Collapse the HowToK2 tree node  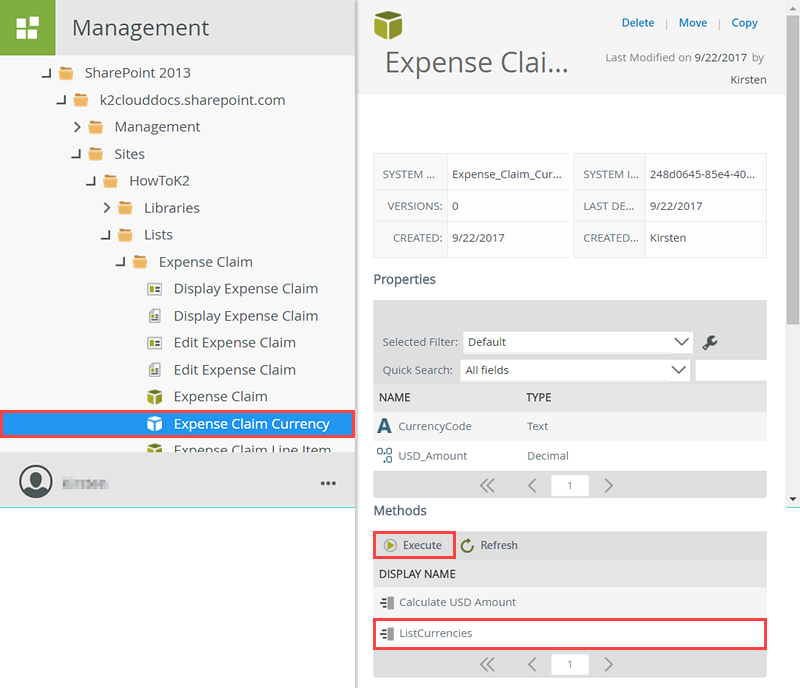point(91,181)
